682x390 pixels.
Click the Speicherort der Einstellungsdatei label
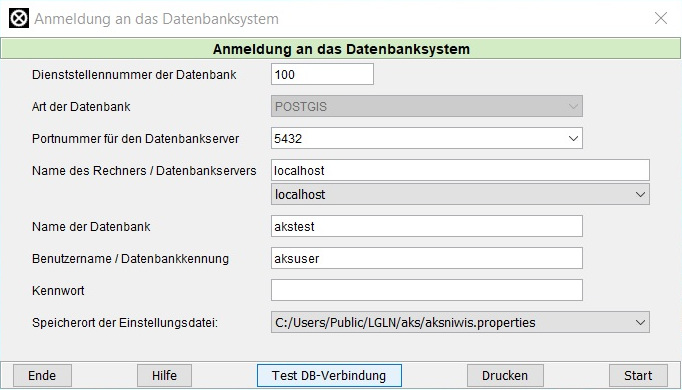pos(125,323)
